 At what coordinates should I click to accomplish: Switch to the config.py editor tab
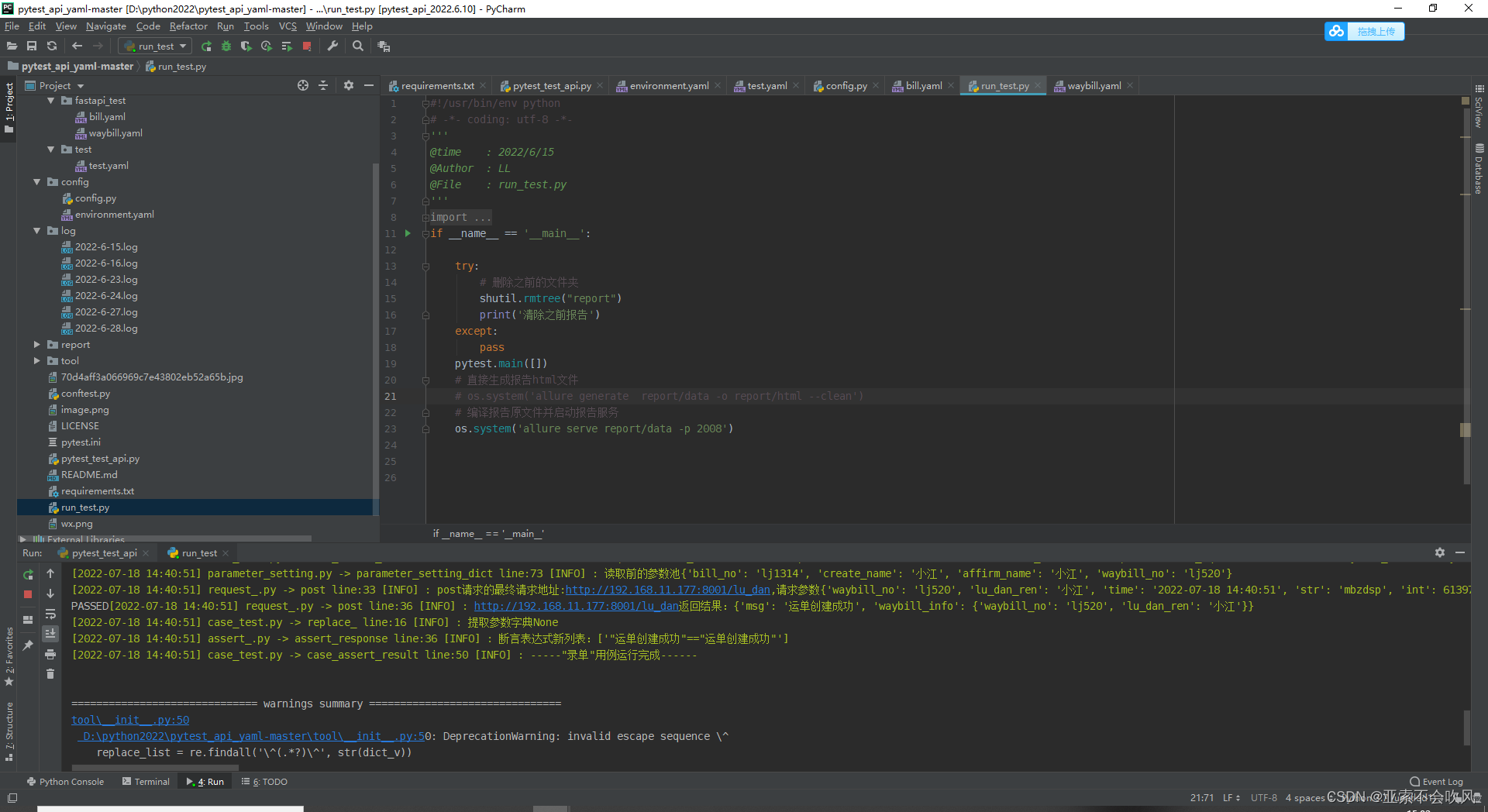846,86
